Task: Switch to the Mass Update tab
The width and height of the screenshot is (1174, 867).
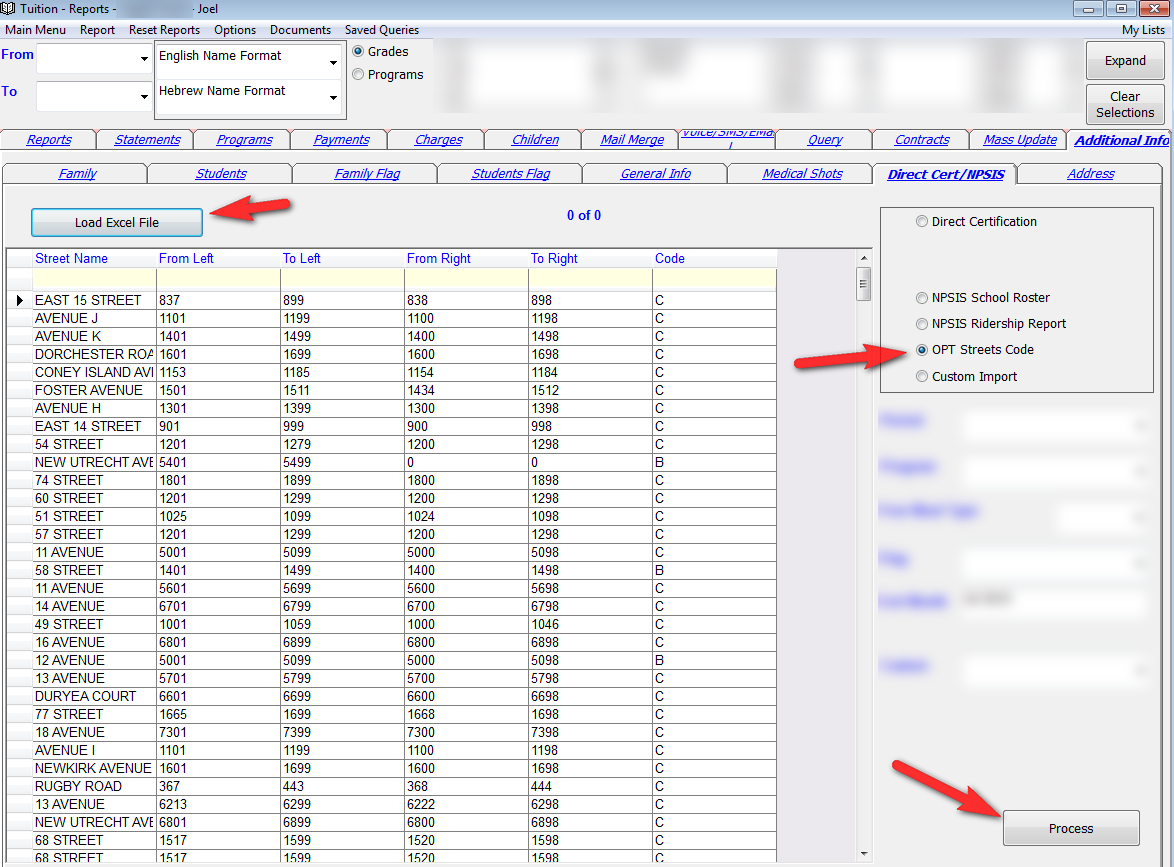Action: point(1020,140)
